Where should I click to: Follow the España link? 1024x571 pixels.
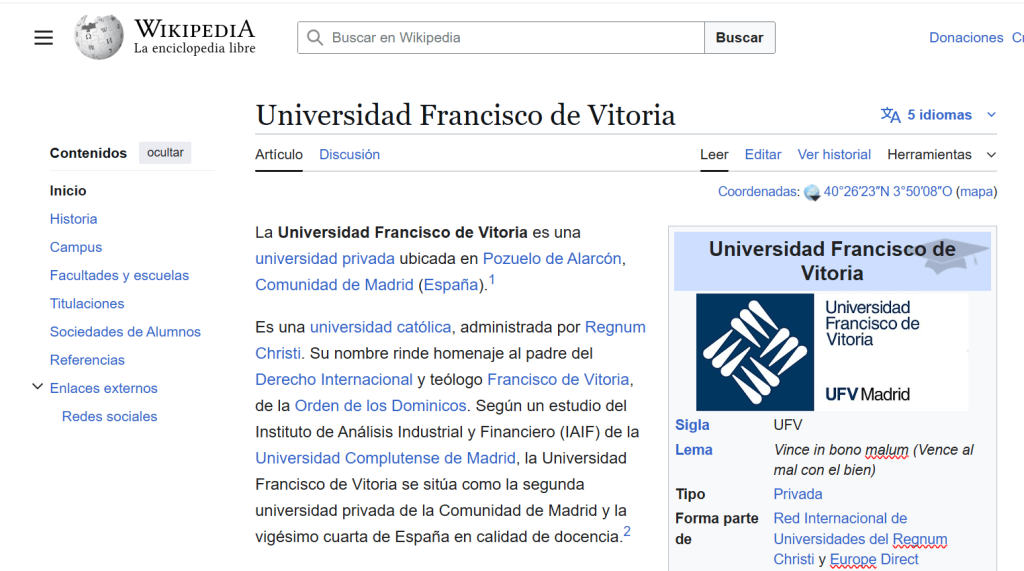coord(451,285)
